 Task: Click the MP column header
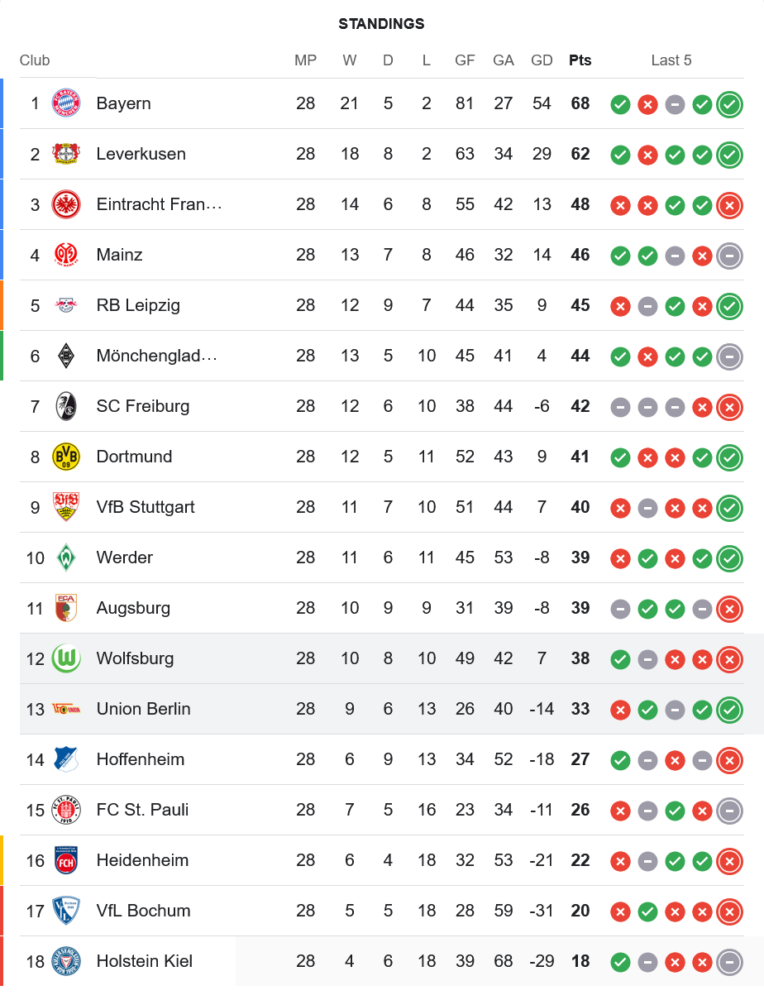(x=306, y=60)
